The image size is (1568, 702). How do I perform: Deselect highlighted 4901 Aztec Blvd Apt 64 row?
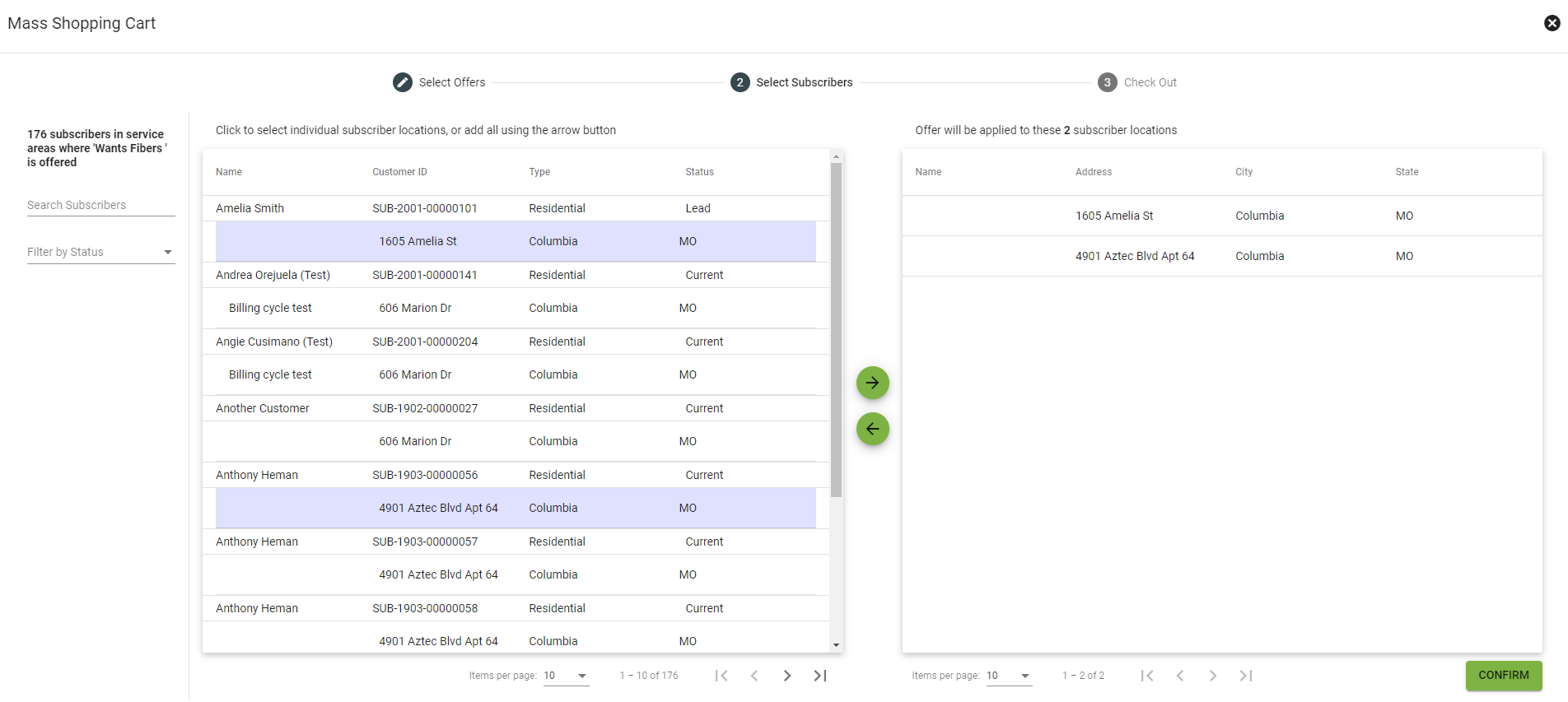click(x=516, y=508)
